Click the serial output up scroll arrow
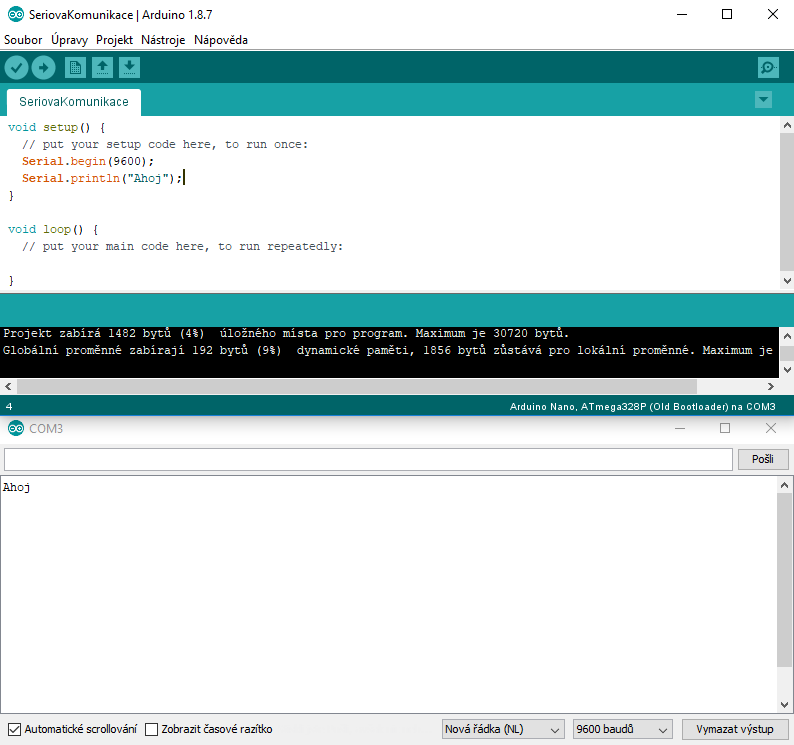This screenshot has height=745, width=794. (x=784, y=485)
